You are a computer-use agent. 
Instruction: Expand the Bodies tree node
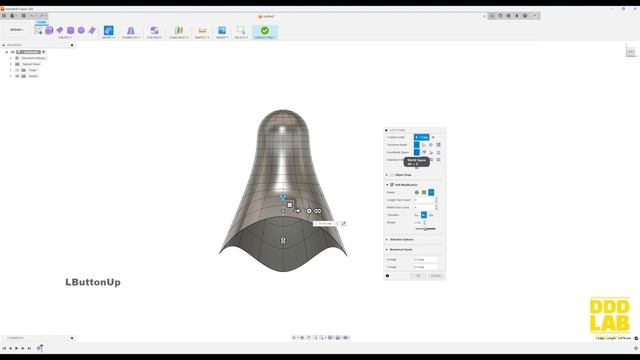[x=11, y=76]
